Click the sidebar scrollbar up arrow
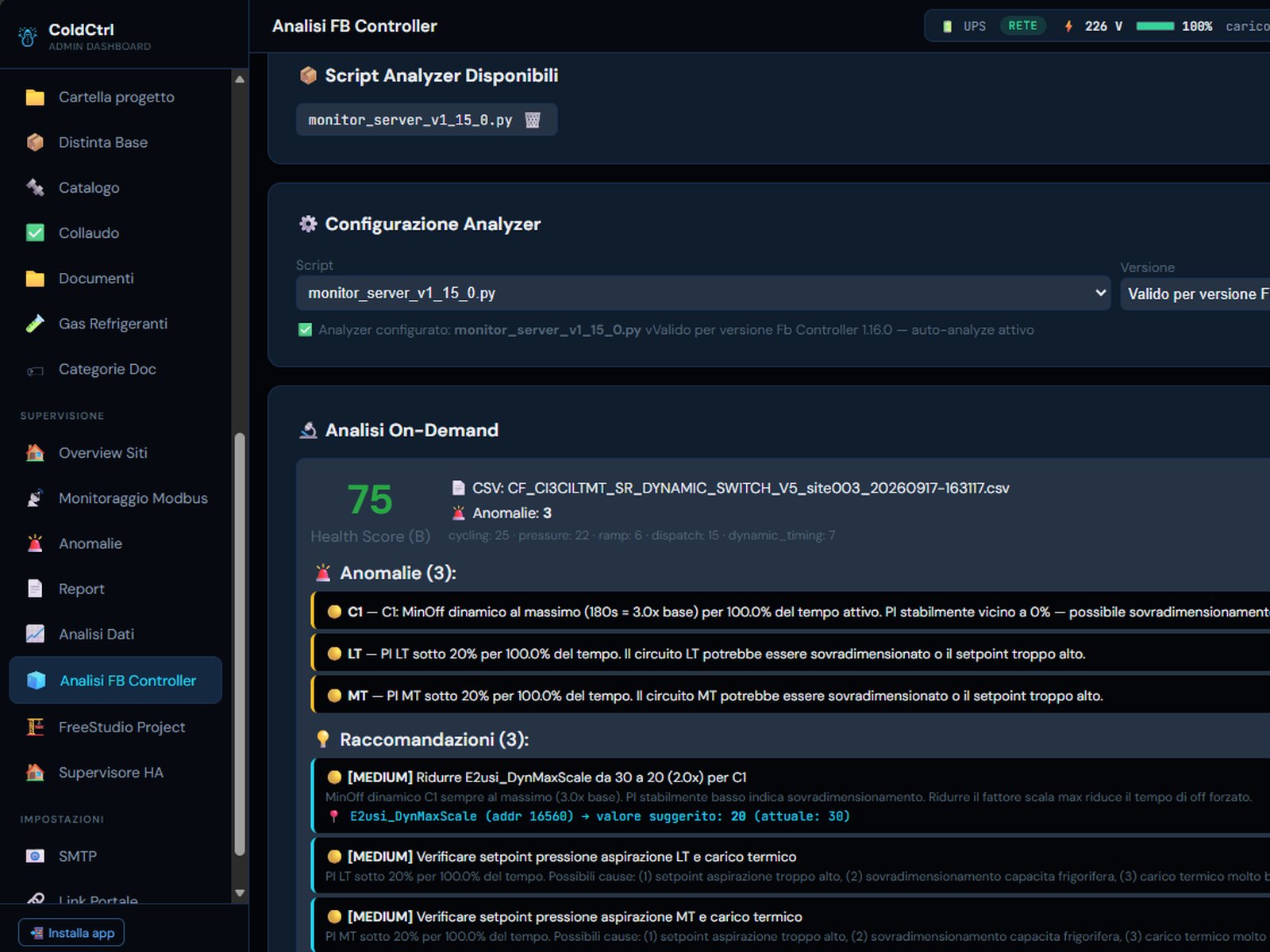The image size is (1270, 952). [240, 79]
